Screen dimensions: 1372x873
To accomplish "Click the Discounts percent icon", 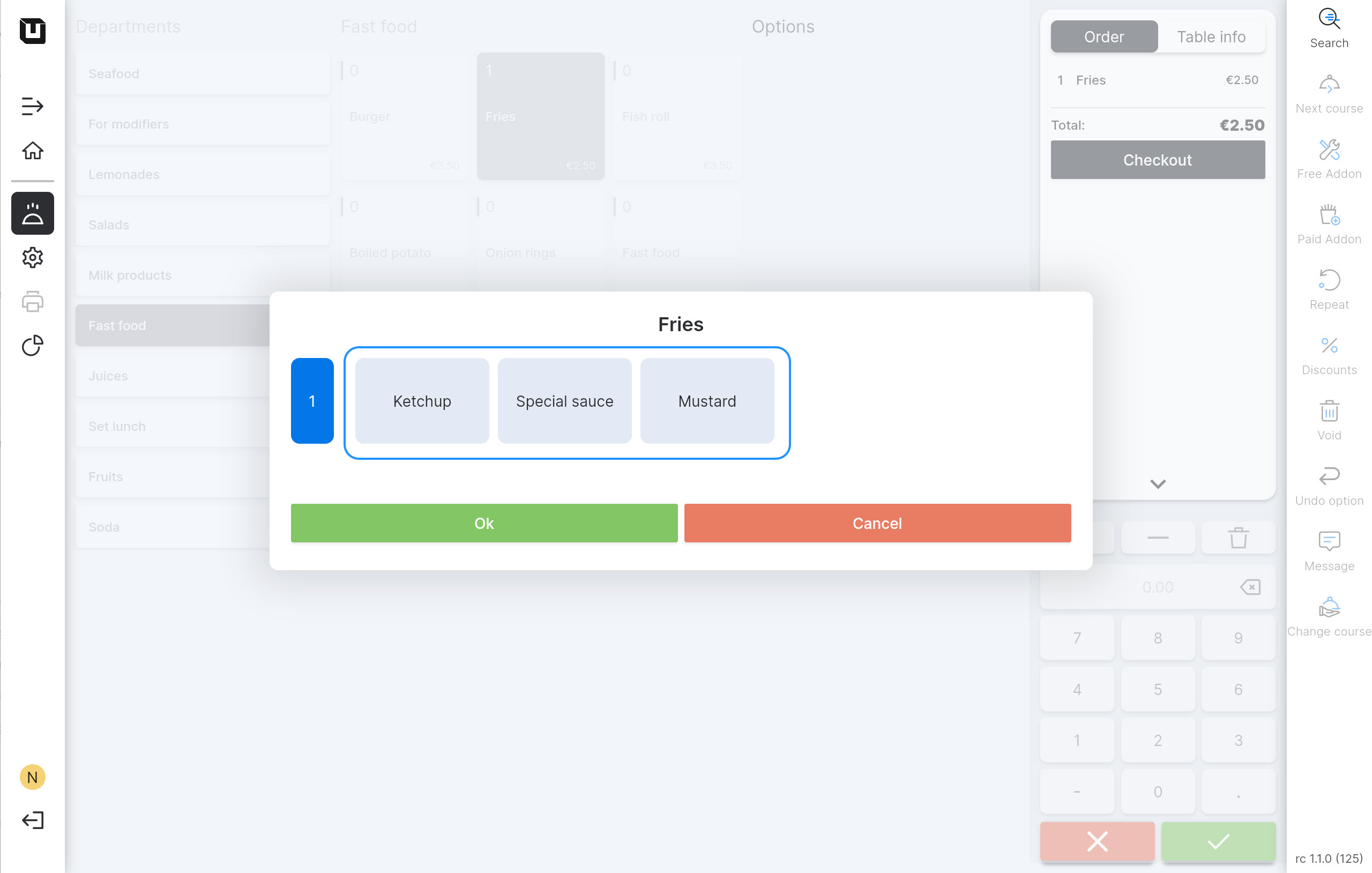I will click(1329, 346).
